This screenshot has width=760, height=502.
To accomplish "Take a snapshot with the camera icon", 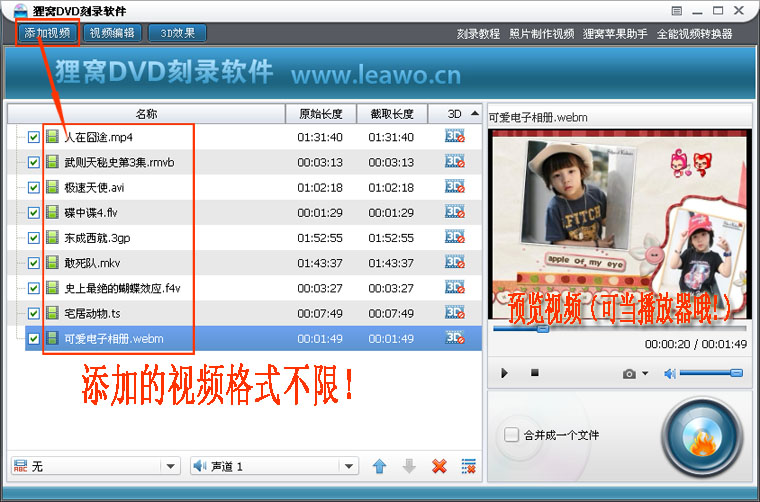I will coord(629,374).
